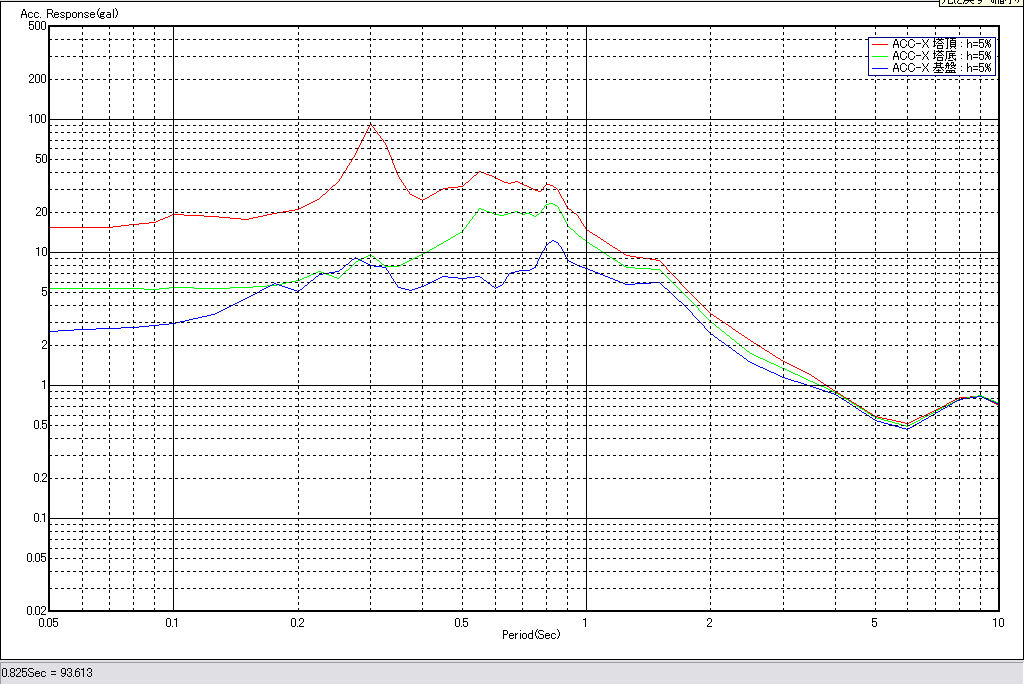Click the blue line sample in the legend
1024x685 pixels.
pyautogui.click(x=879, y=68)
